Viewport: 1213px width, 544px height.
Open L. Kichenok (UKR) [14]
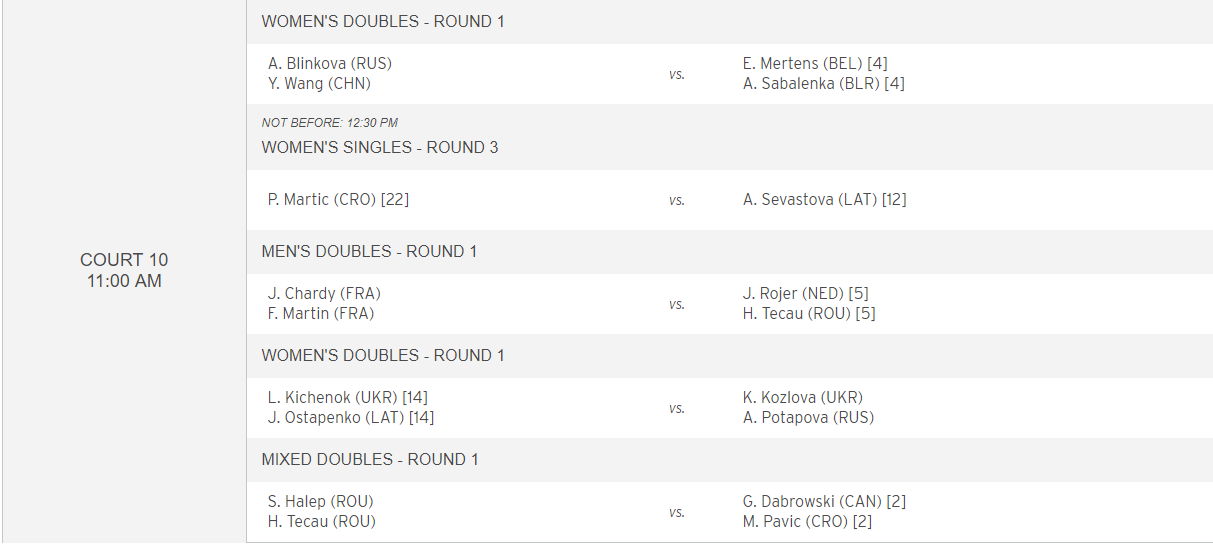click(348, 397)
